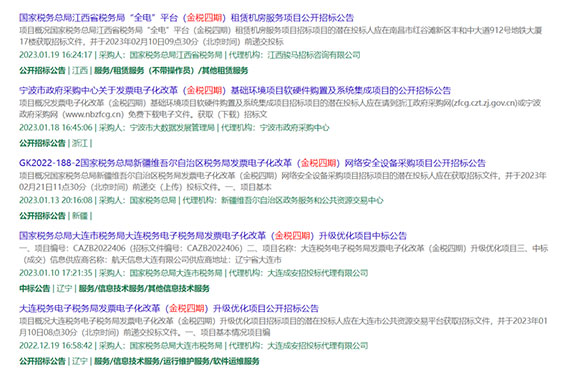577x370 pixels.
Task: Click purchaser 国家税务总局江西省税务局 link
Action: (x=176, y=55)
